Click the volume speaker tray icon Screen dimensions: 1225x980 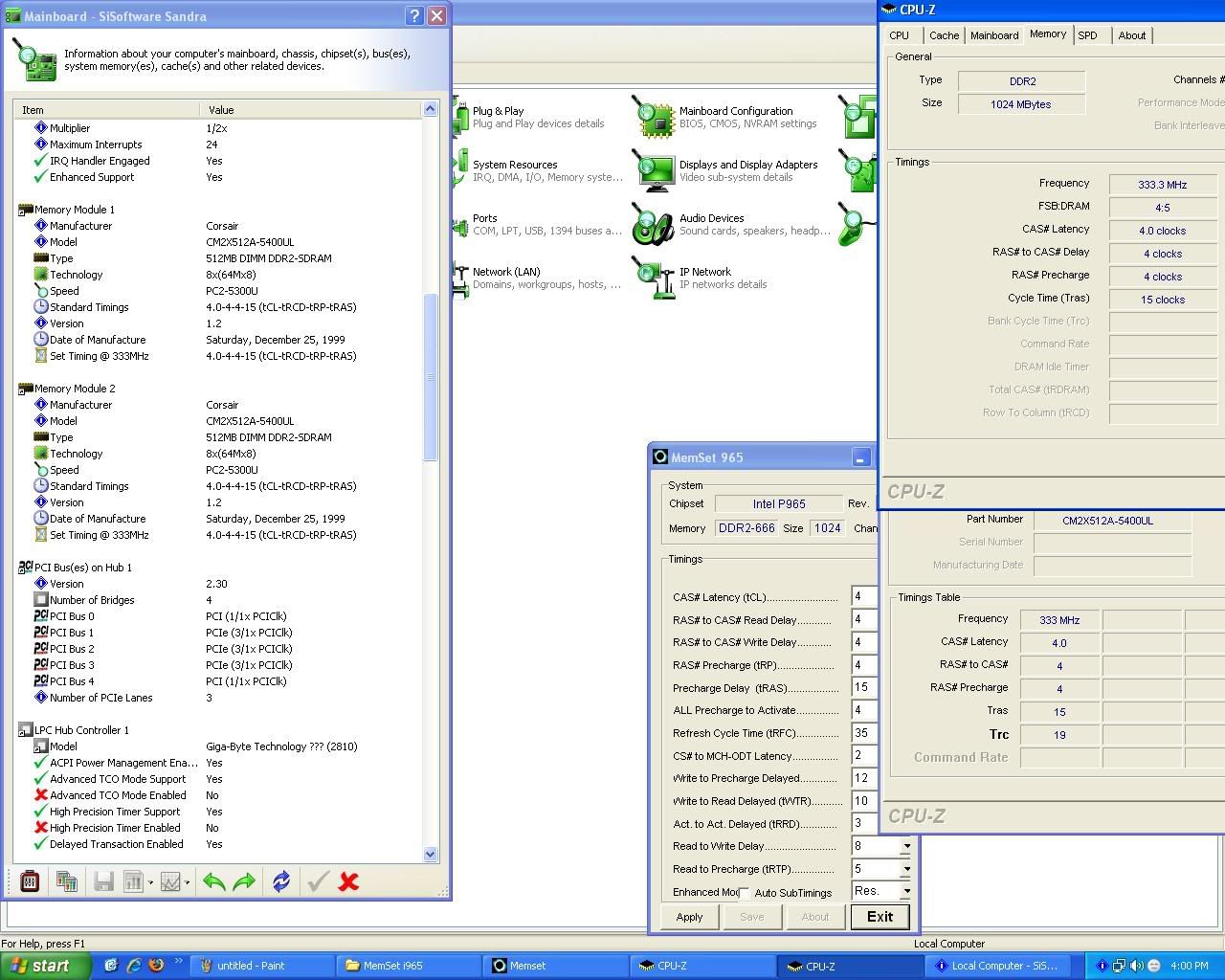click(1136, 966)
